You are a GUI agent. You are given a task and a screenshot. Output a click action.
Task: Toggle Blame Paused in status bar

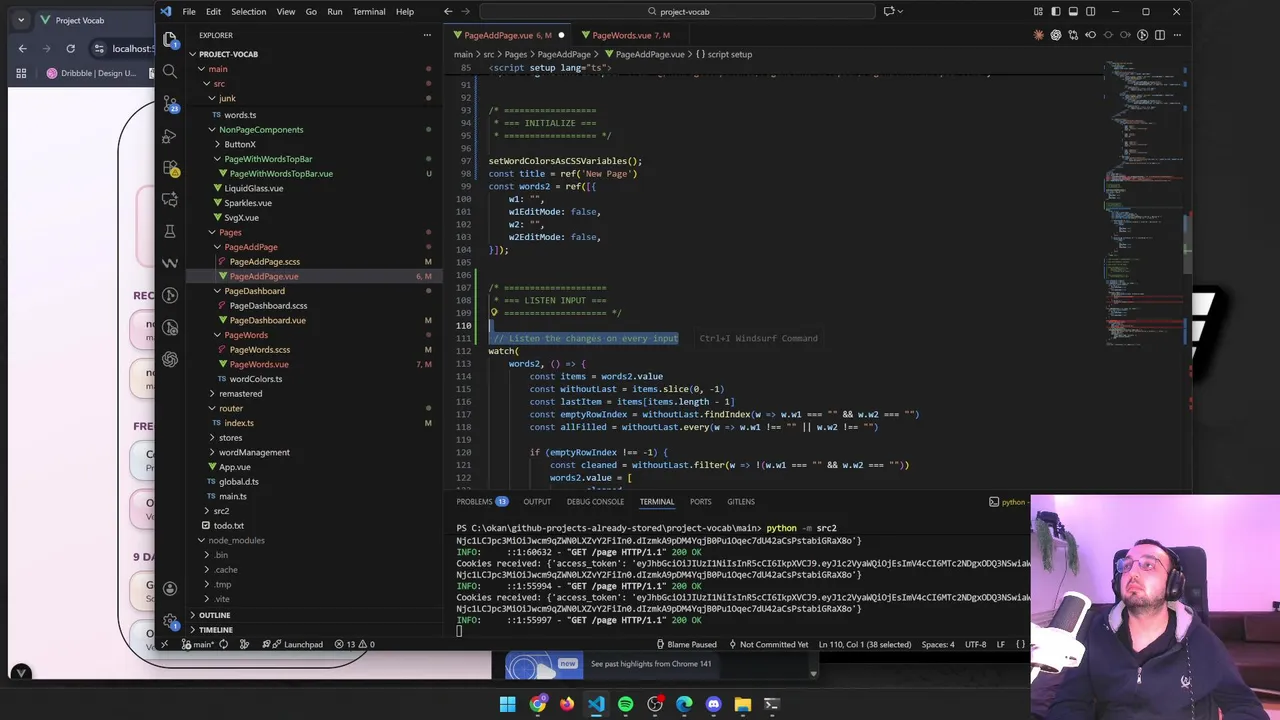(686, 644)
